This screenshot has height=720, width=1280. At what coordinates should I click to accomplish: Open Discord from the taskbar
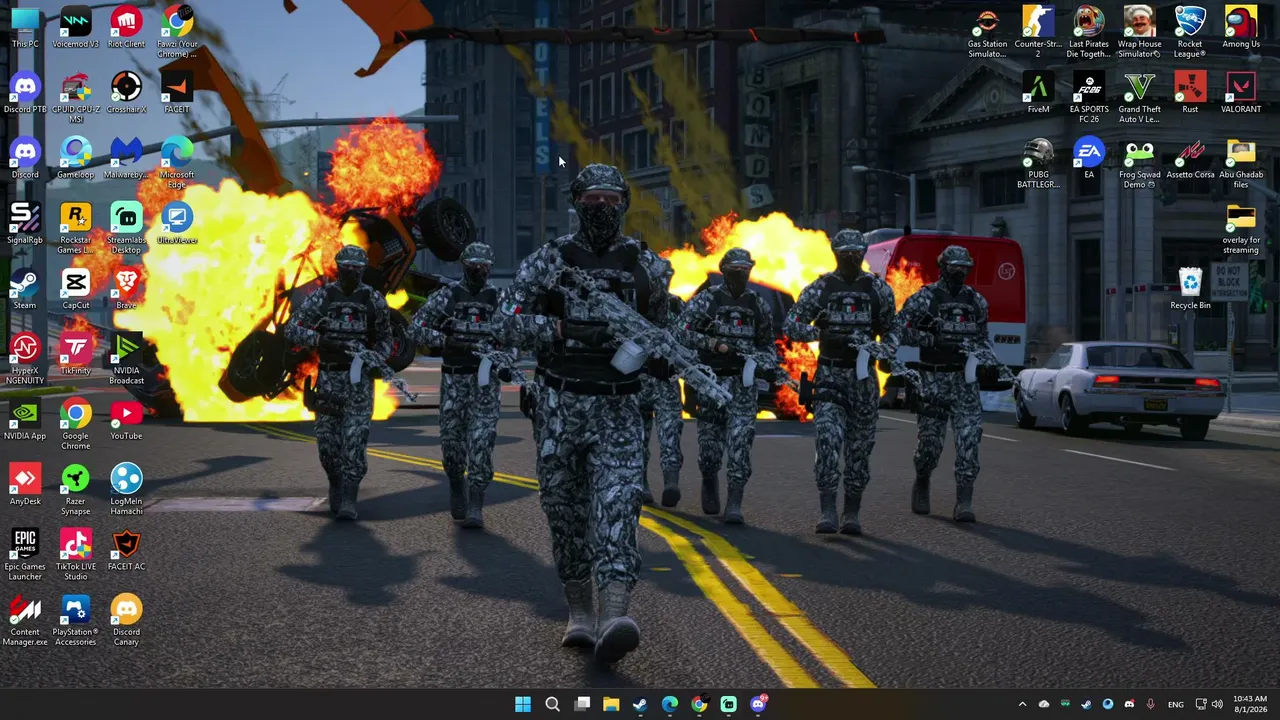(x=758, y=704)
